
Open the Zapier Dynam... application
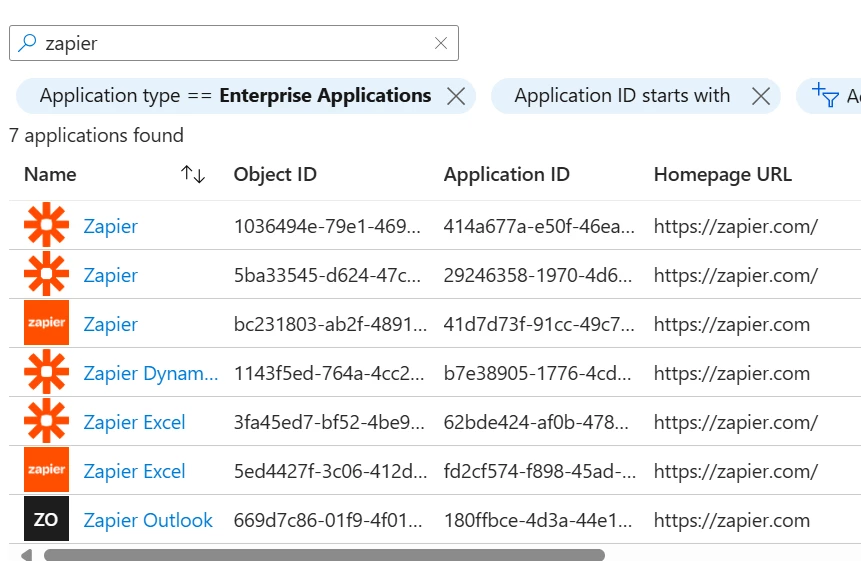[150, 373]
